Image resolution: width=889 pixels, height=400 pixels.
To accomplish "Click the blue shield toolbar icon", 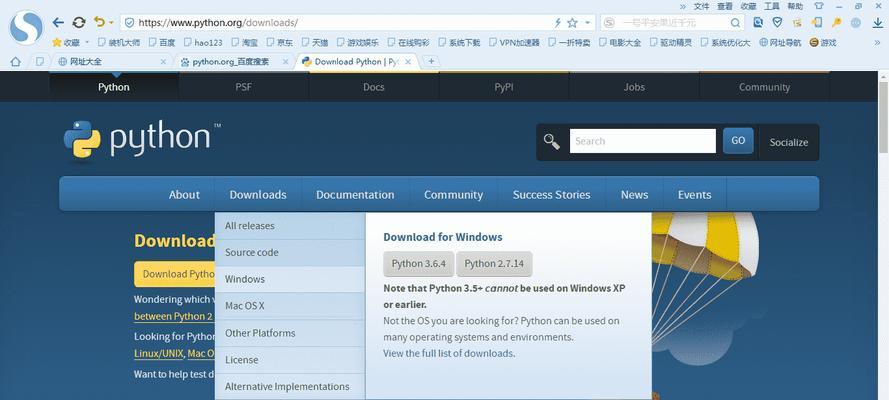I will [778, 23].
